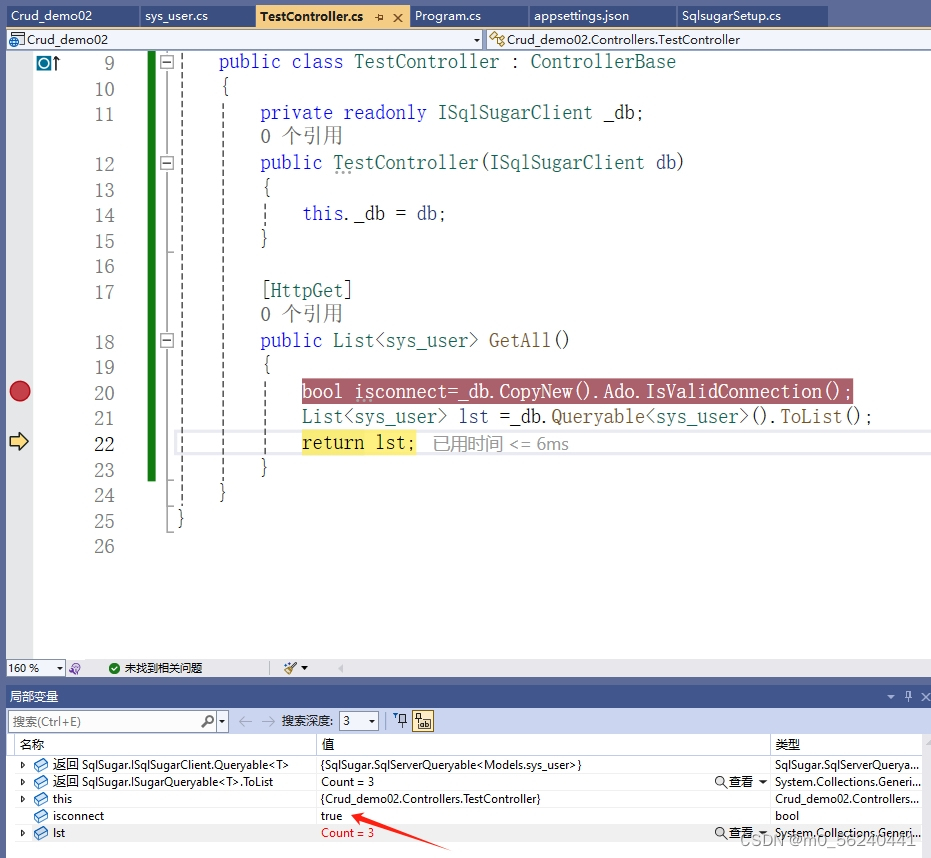Open the SqlsugarSetup.cs tab
This screenshot has height=858, width=931.
point(732,16)
